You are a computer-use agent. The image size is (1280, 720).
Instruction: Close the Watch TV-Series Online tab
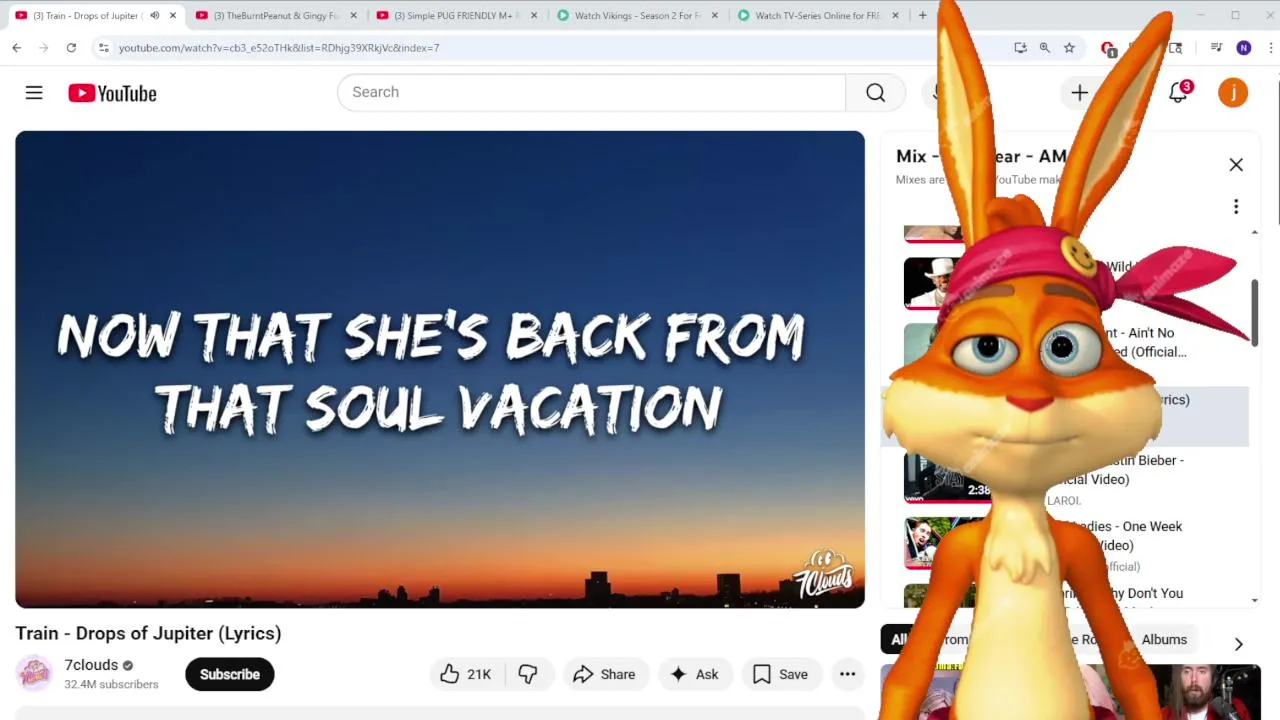click(x=895, y=15)
